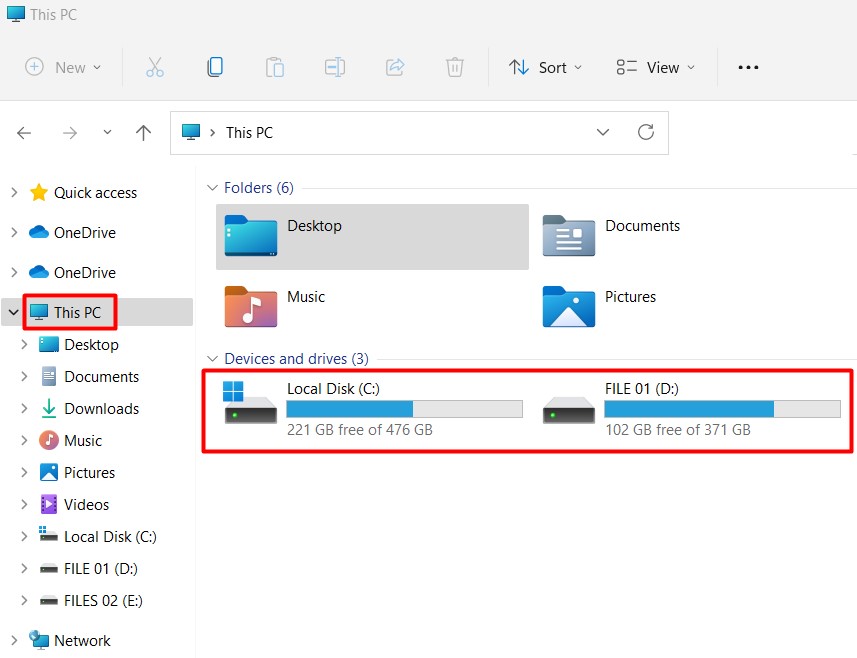Refresh the This PC view
Image resolution: width=857 pixels, height=658 pixels.
pos(646,132)
